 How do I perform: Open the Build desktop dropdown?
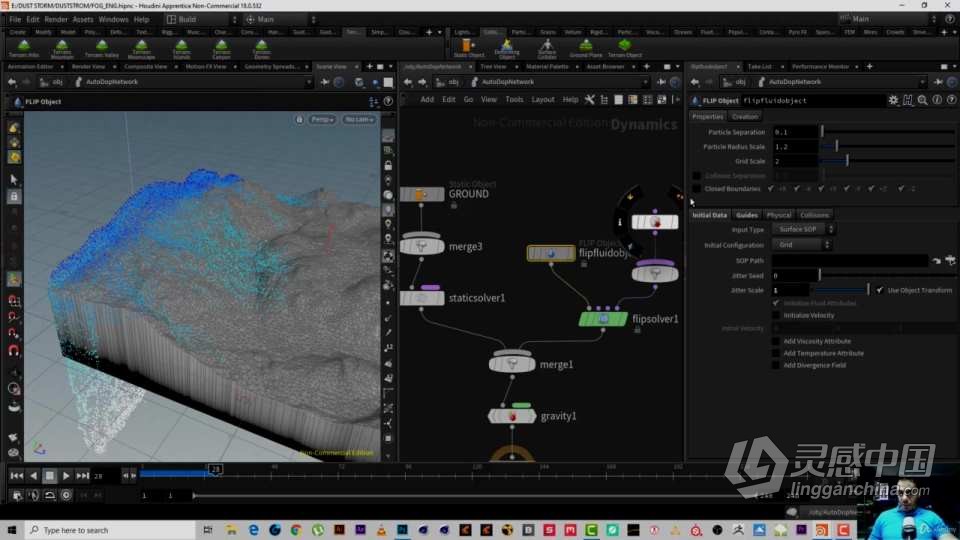(x=202, y=20)
